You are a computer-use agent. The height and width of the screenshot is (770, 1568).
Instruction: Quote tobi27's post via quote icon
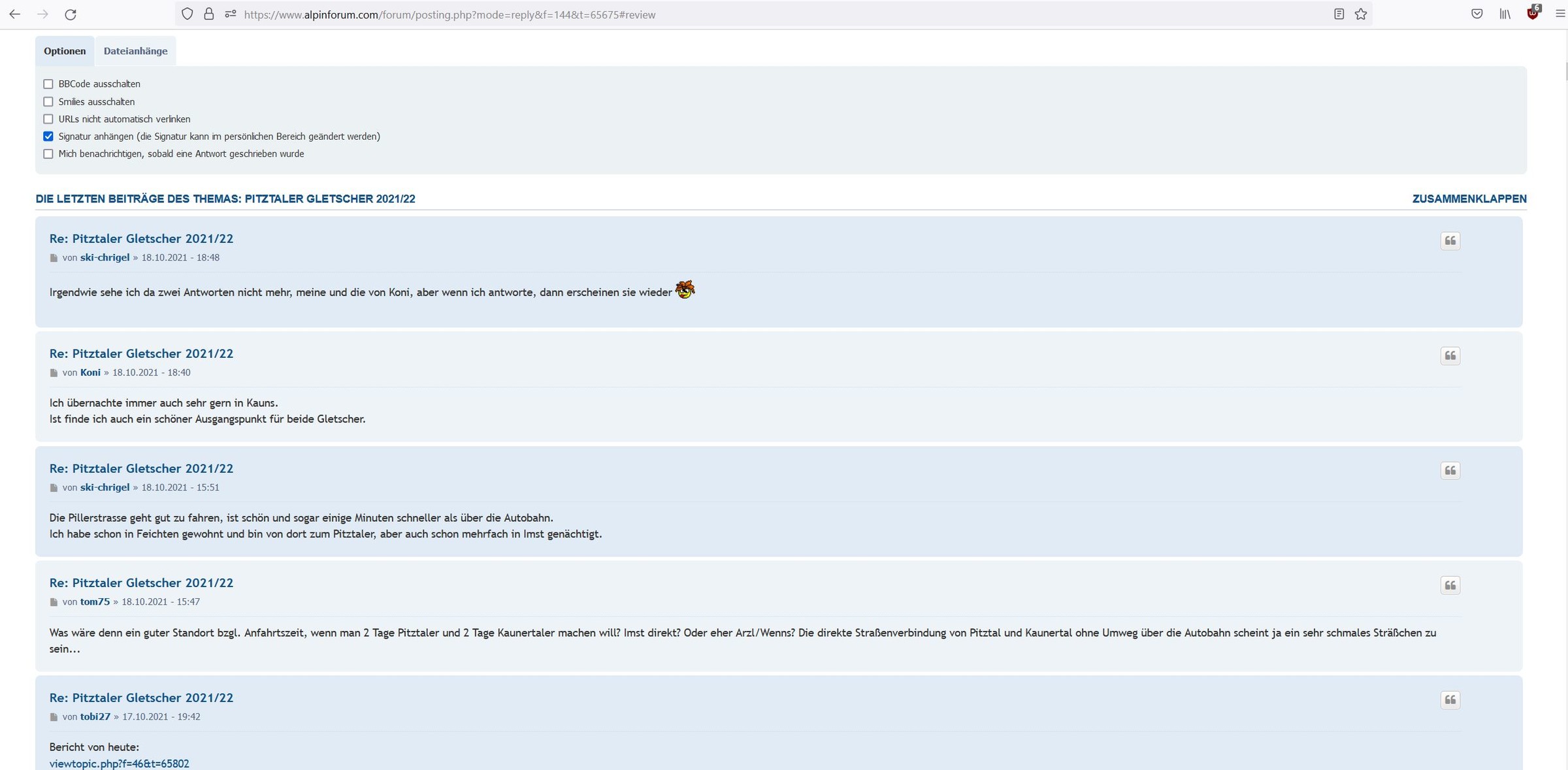(1450, 700)
